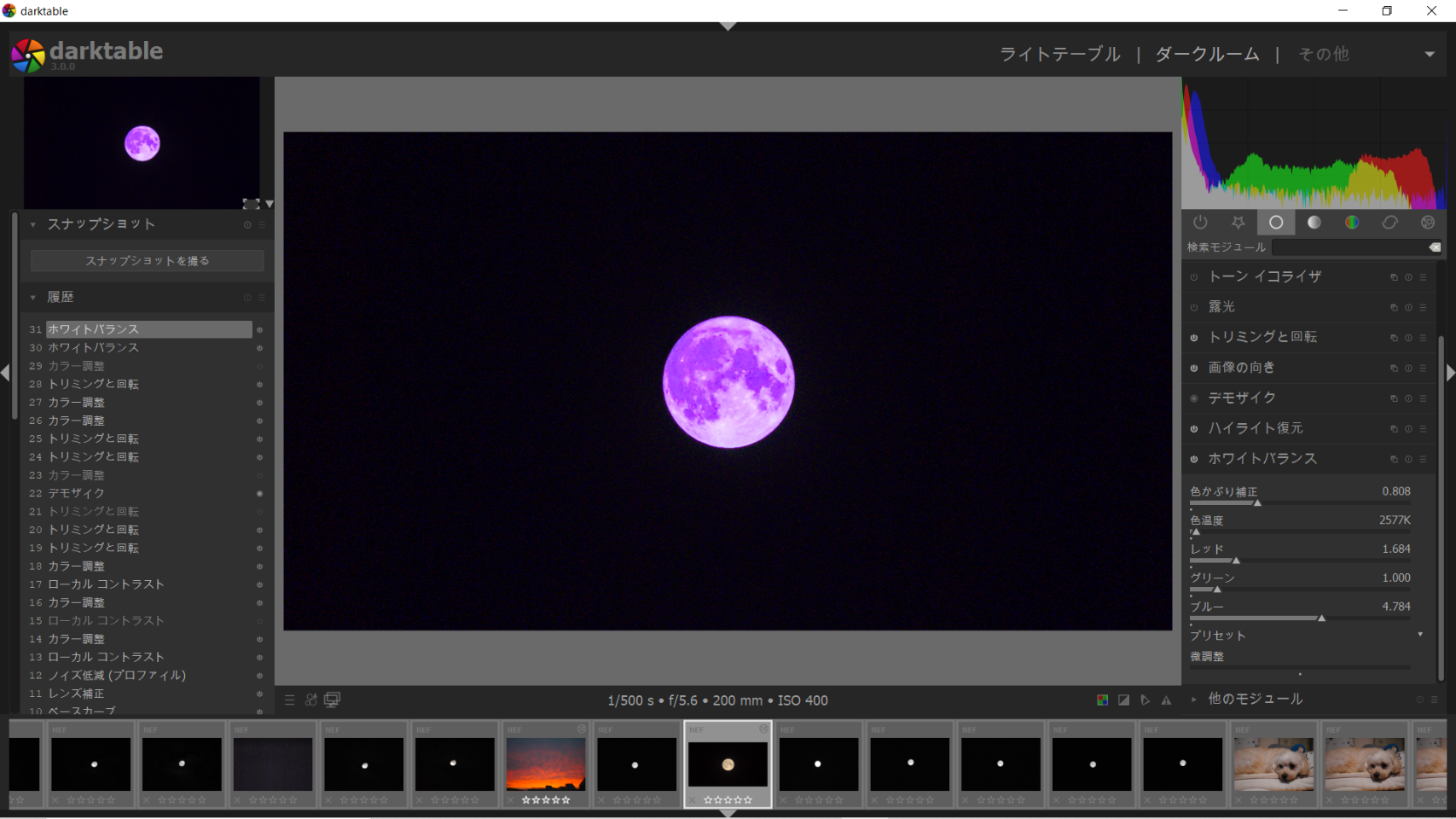Viewport: 1456px width, 819px height.
Task: Collapse the スナップショット panel
Action: click(33, 224)
